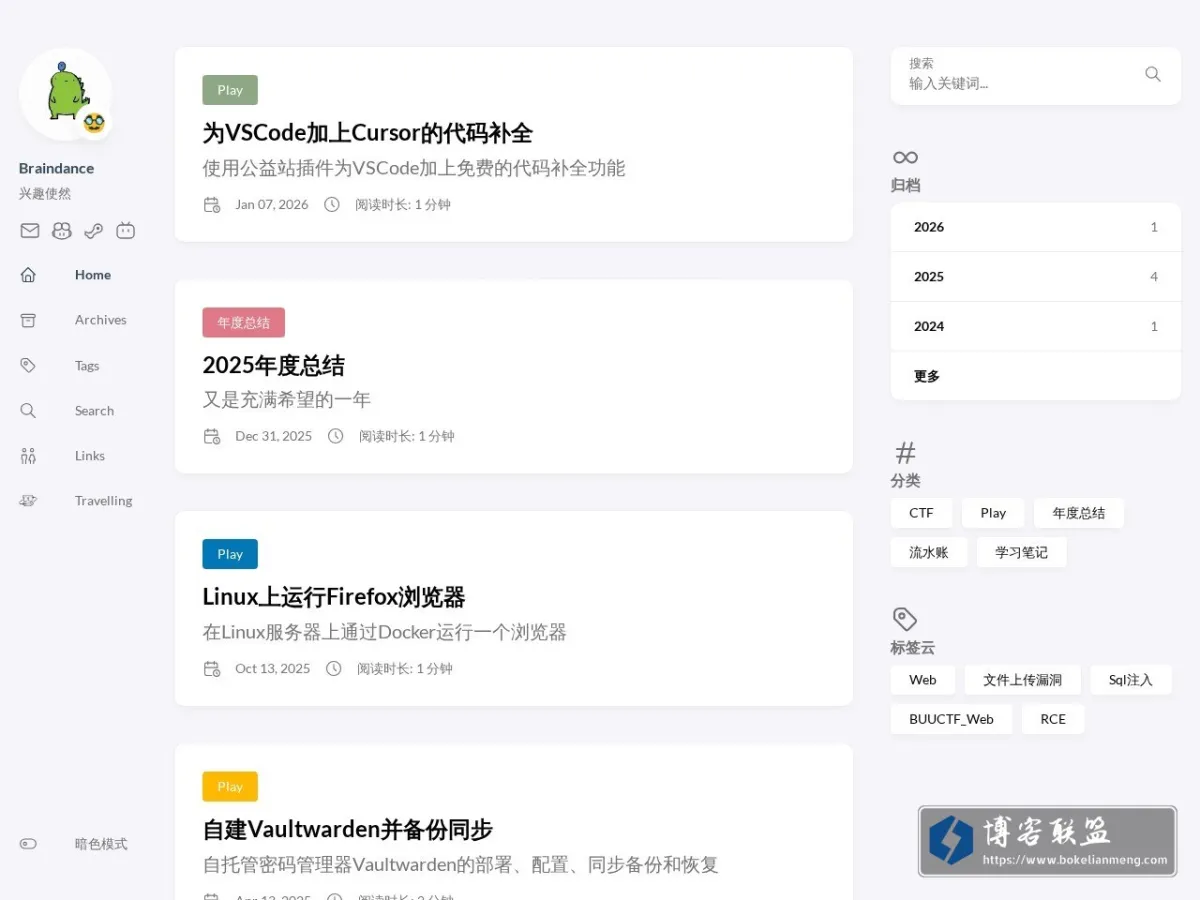Go to the Home menu item

(x=93, y=275)
